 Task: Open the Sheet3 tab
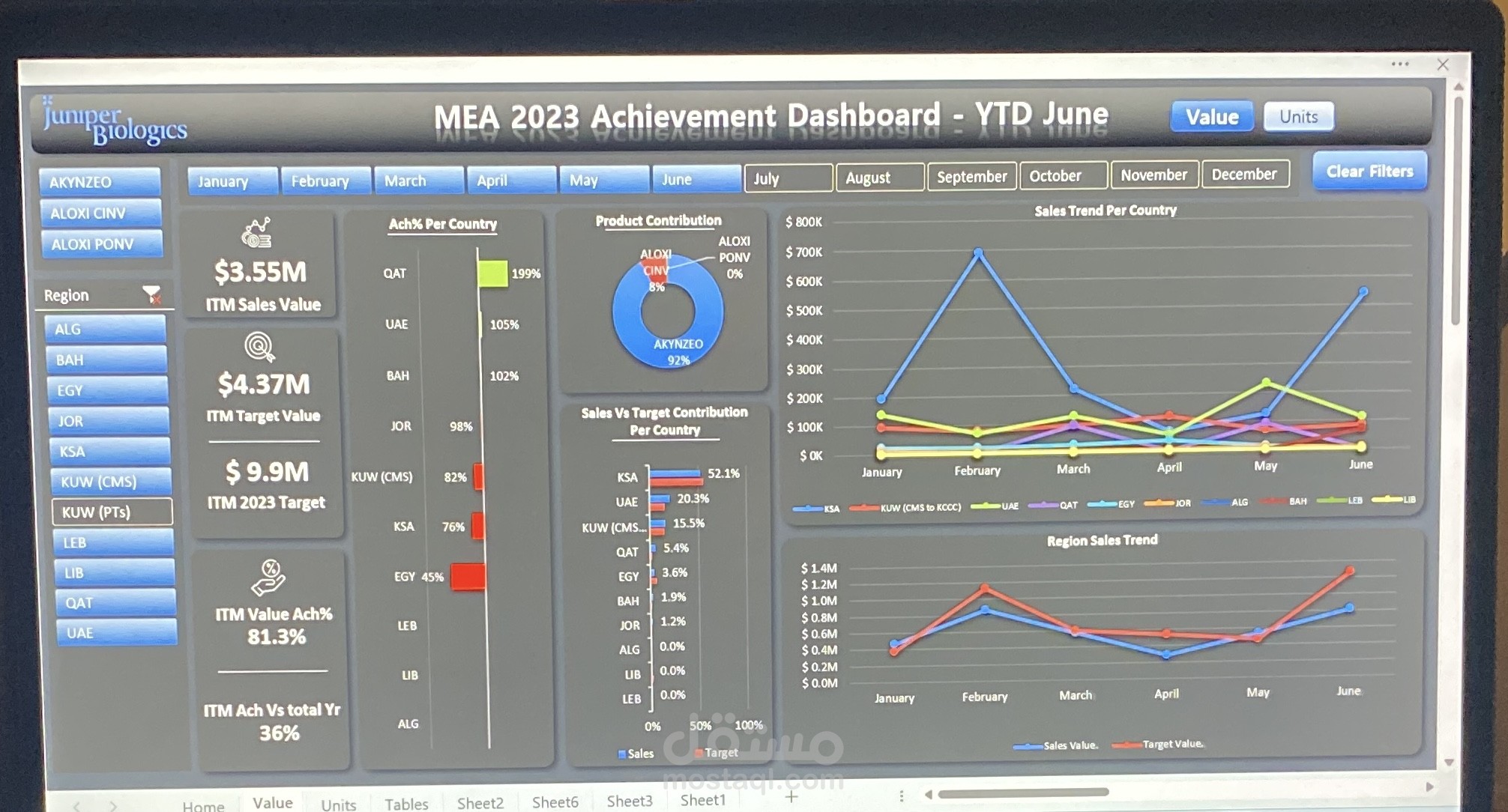[x=630, y=801]
